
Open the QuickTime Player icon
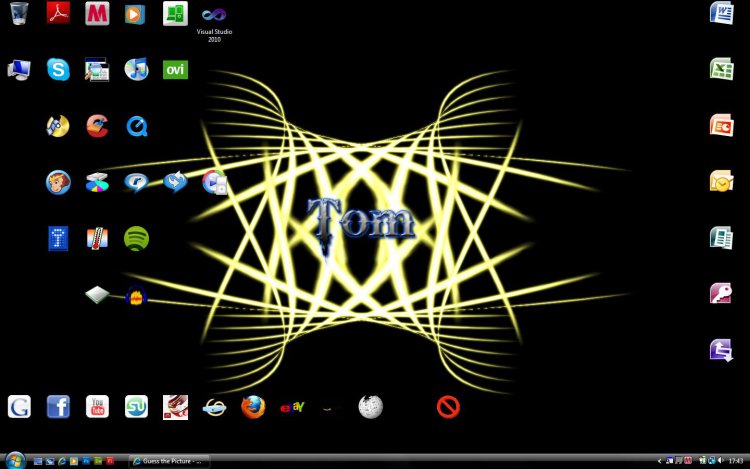point(136,126)
